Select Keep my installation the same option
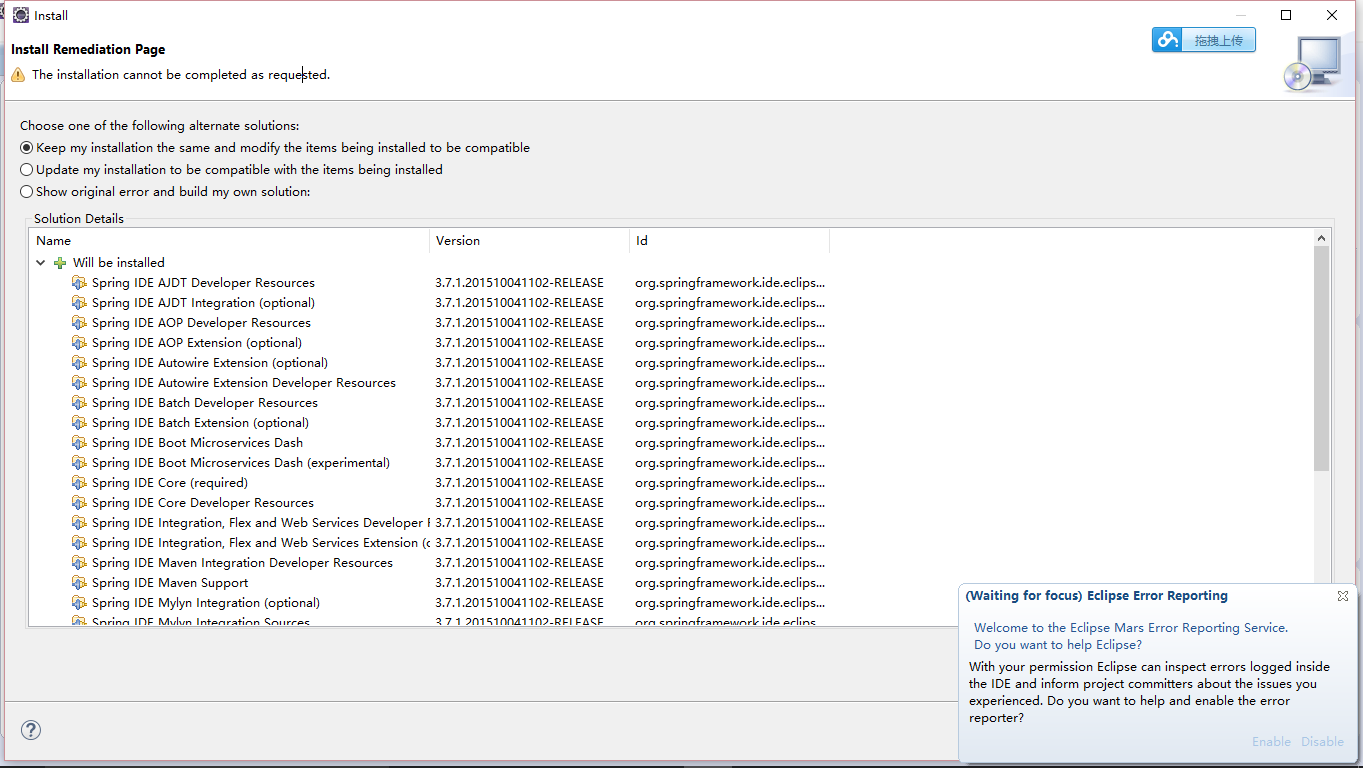Image resolution: width=1363 pixels, height=768 pixels. pyautogui.click(x=275, y=148)
